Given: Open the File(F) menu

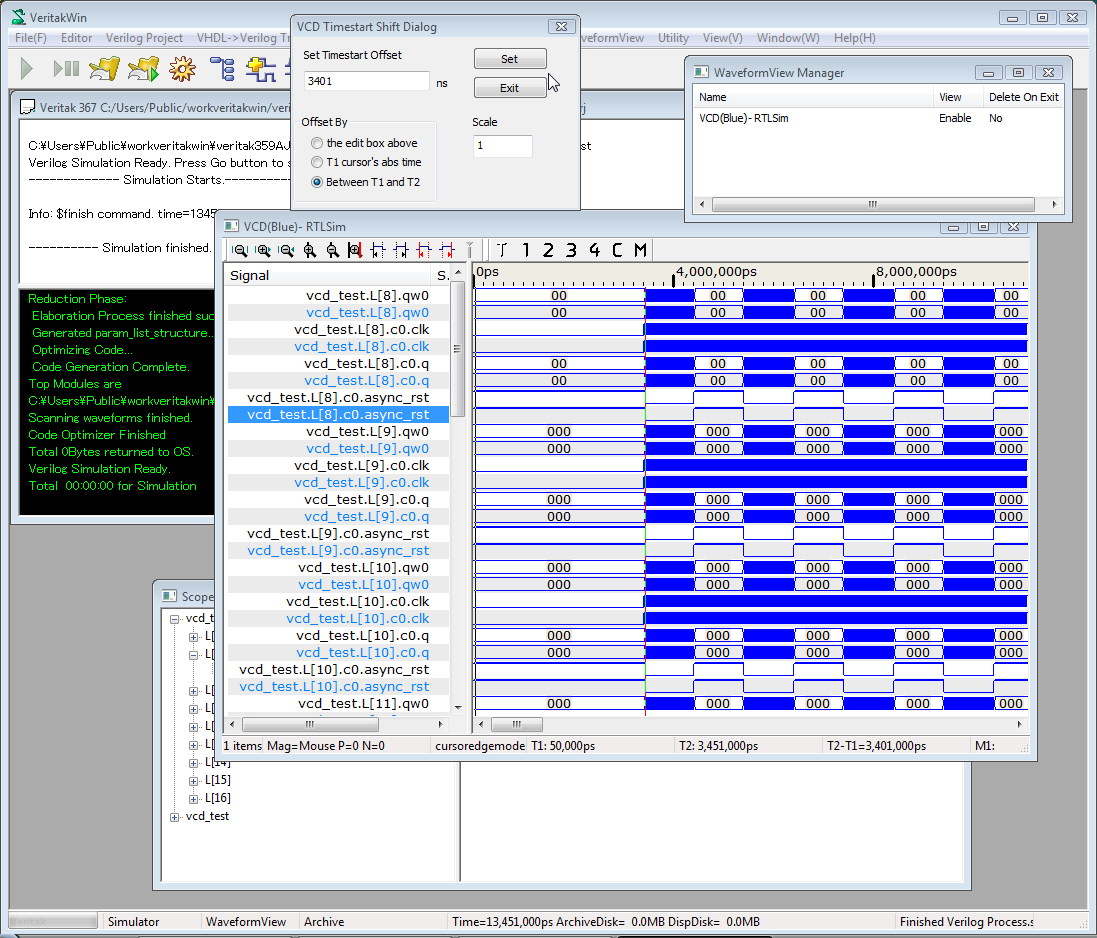Looking at the screenshot, I should (x=31, y=38).
